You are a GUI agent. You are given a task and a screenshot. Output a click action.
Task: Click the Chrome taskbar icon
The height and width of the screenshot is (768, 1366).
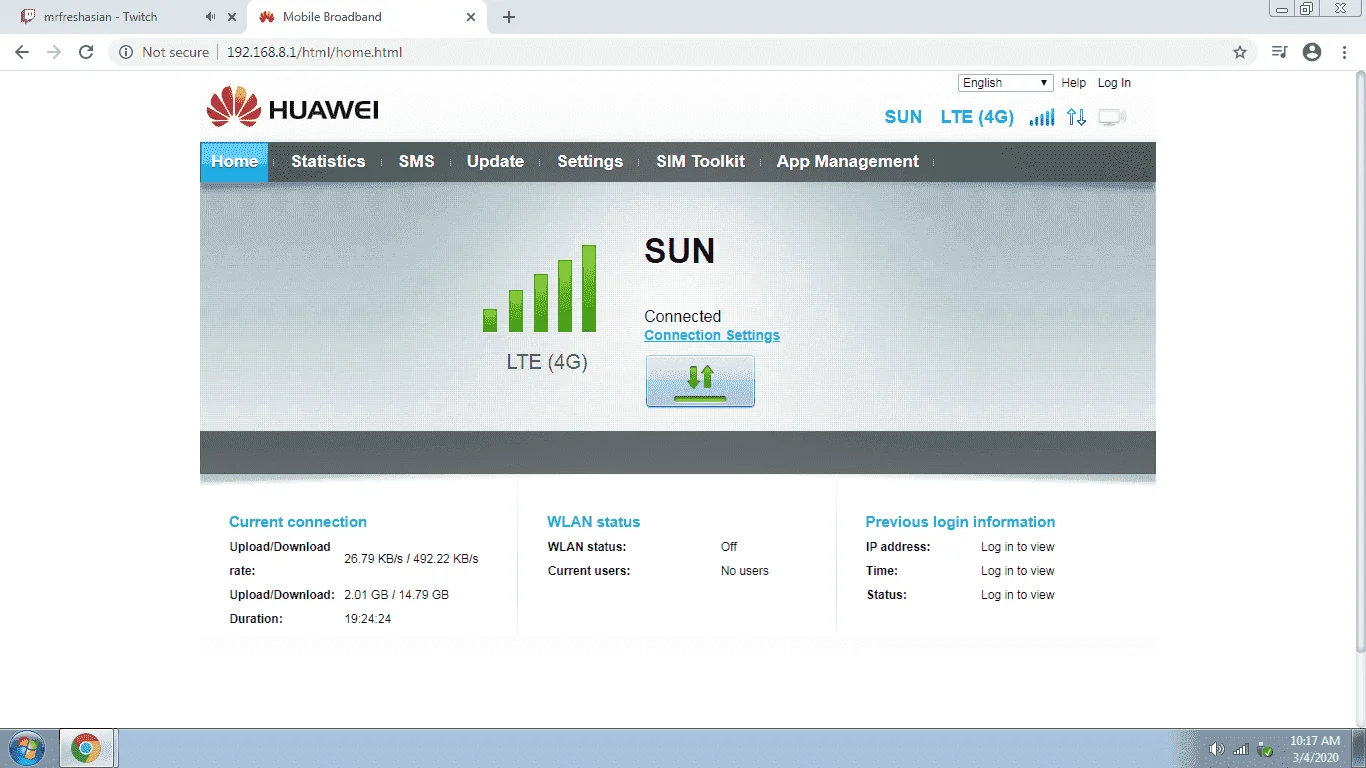[x=86, y=748]
